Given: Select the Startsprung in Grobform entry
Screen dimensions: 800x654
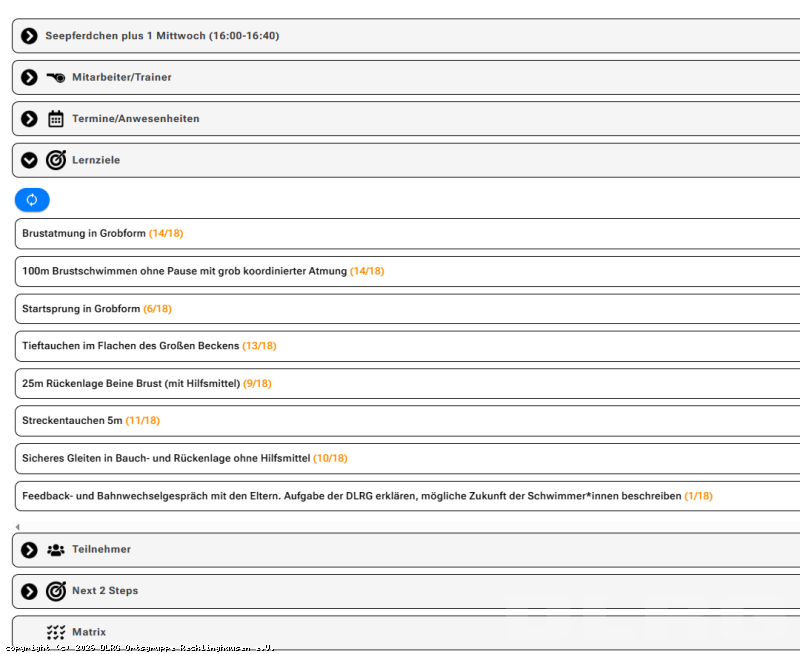Looking at the screenshot, I should point(408,309).
